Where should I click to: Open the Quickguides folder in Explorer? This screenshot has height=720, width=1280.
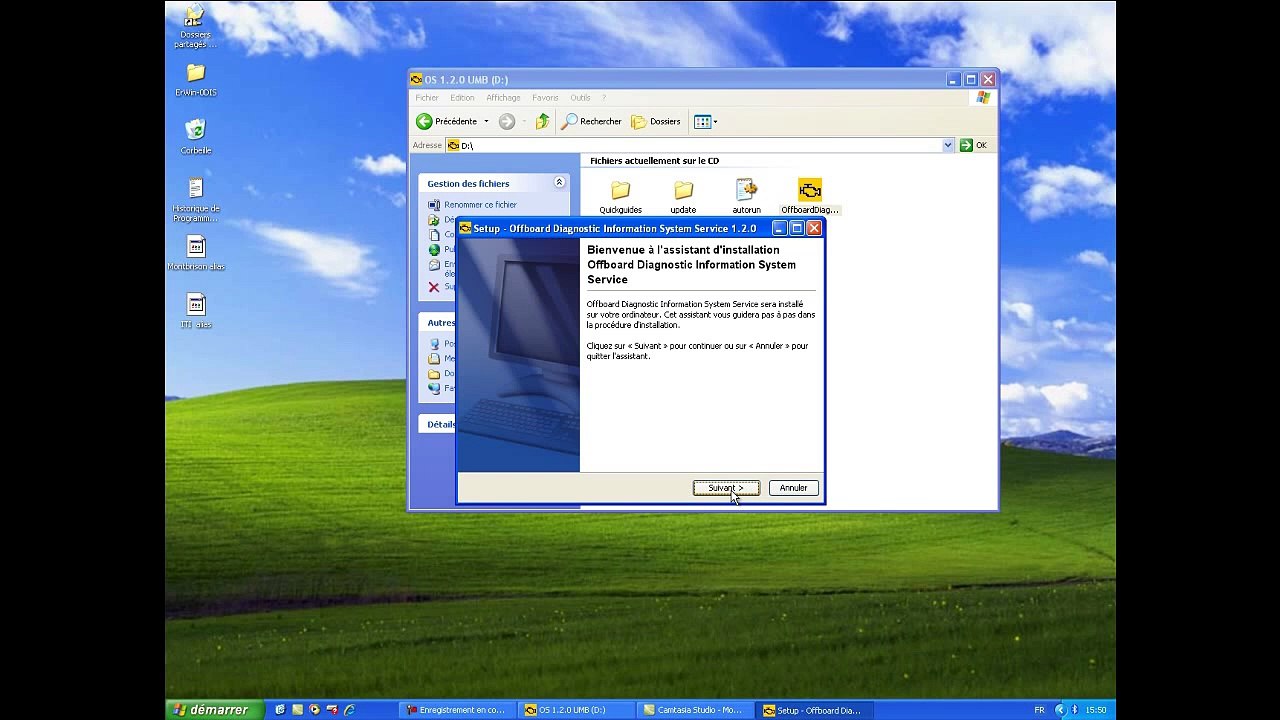620,197
